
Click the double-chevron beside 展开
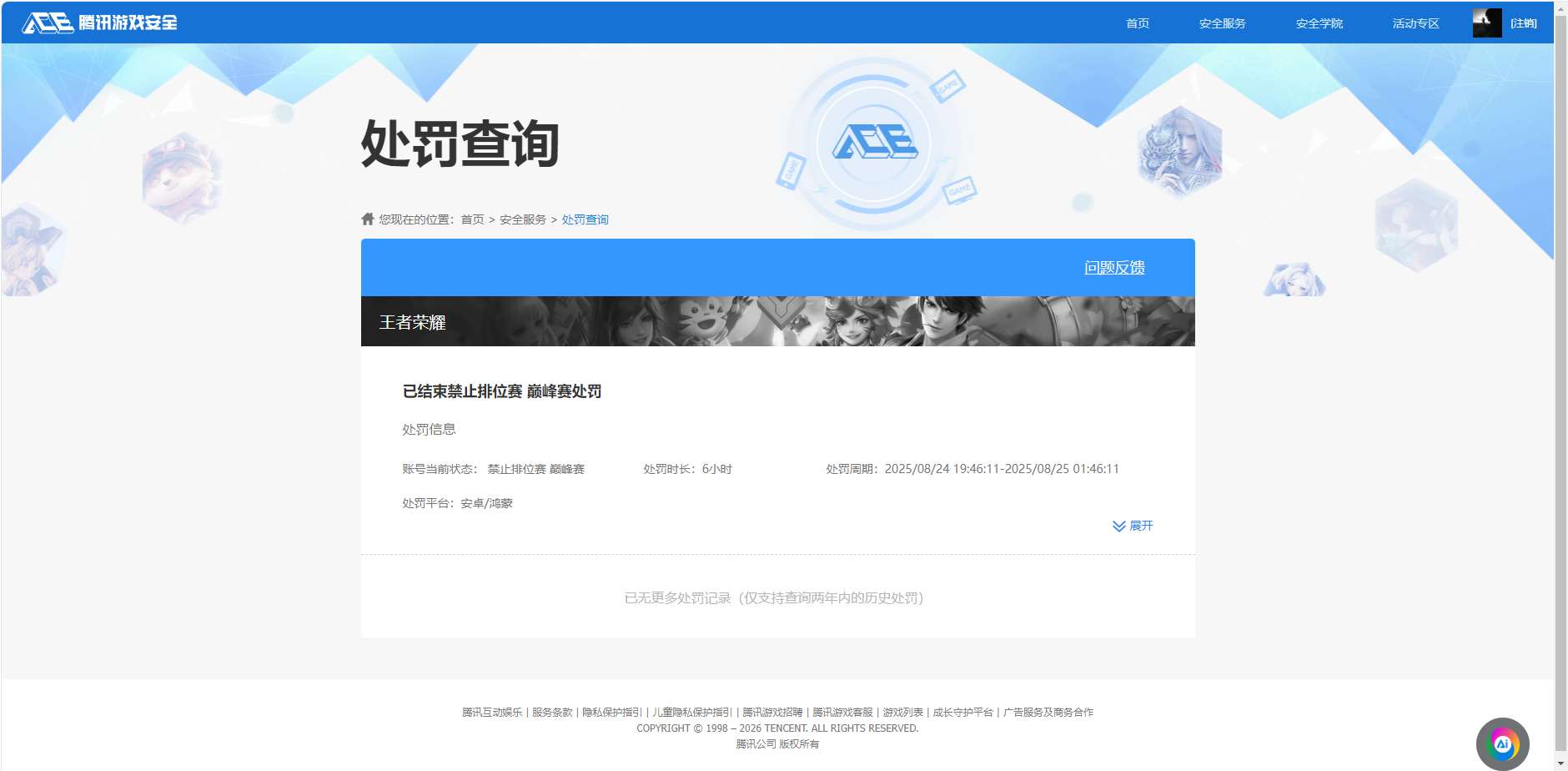[x=1118, y=527]
